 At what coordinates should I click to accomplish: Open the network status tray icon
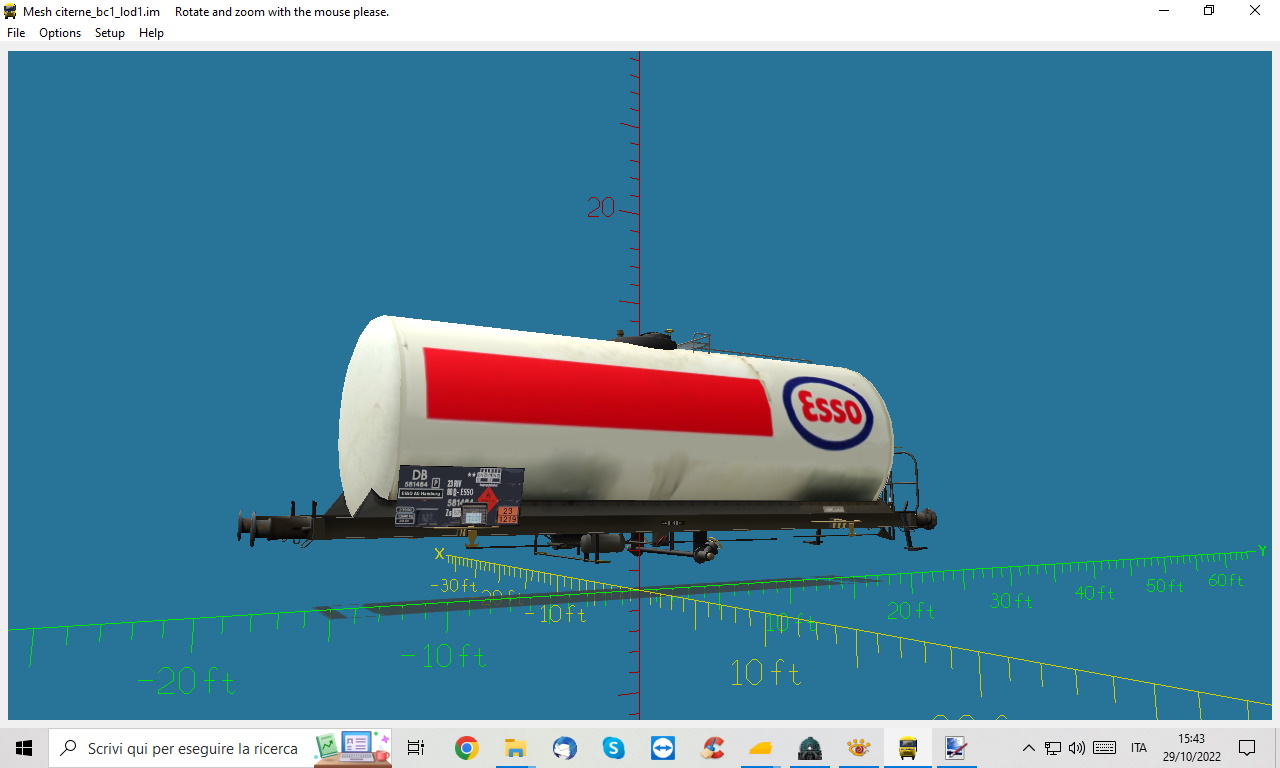(x=1053, y=748)
